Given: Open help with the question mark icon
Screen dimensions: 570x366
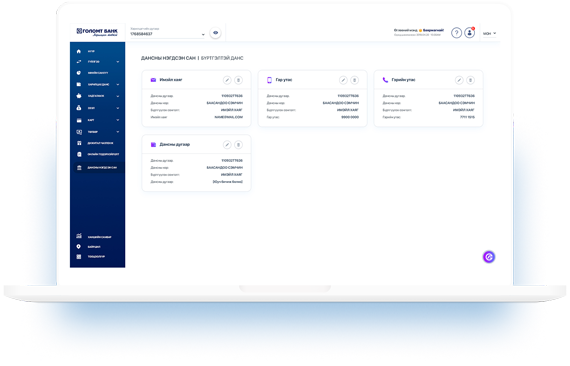Looking at the screenshot, I should tap(457, 33).
